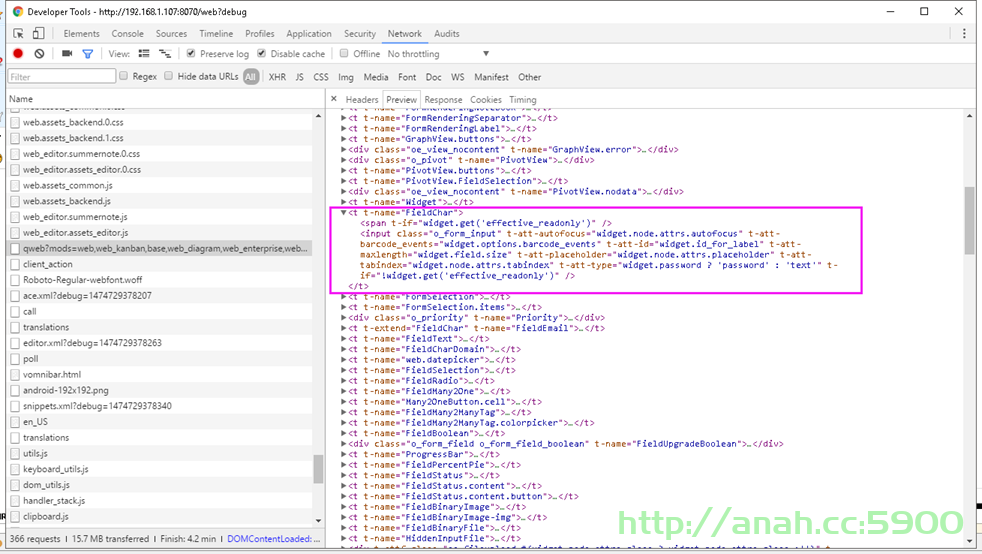Screen dimensions: 982x554
Task: Collapse the FieldChar template node
Action: click(x=343, y=212)
